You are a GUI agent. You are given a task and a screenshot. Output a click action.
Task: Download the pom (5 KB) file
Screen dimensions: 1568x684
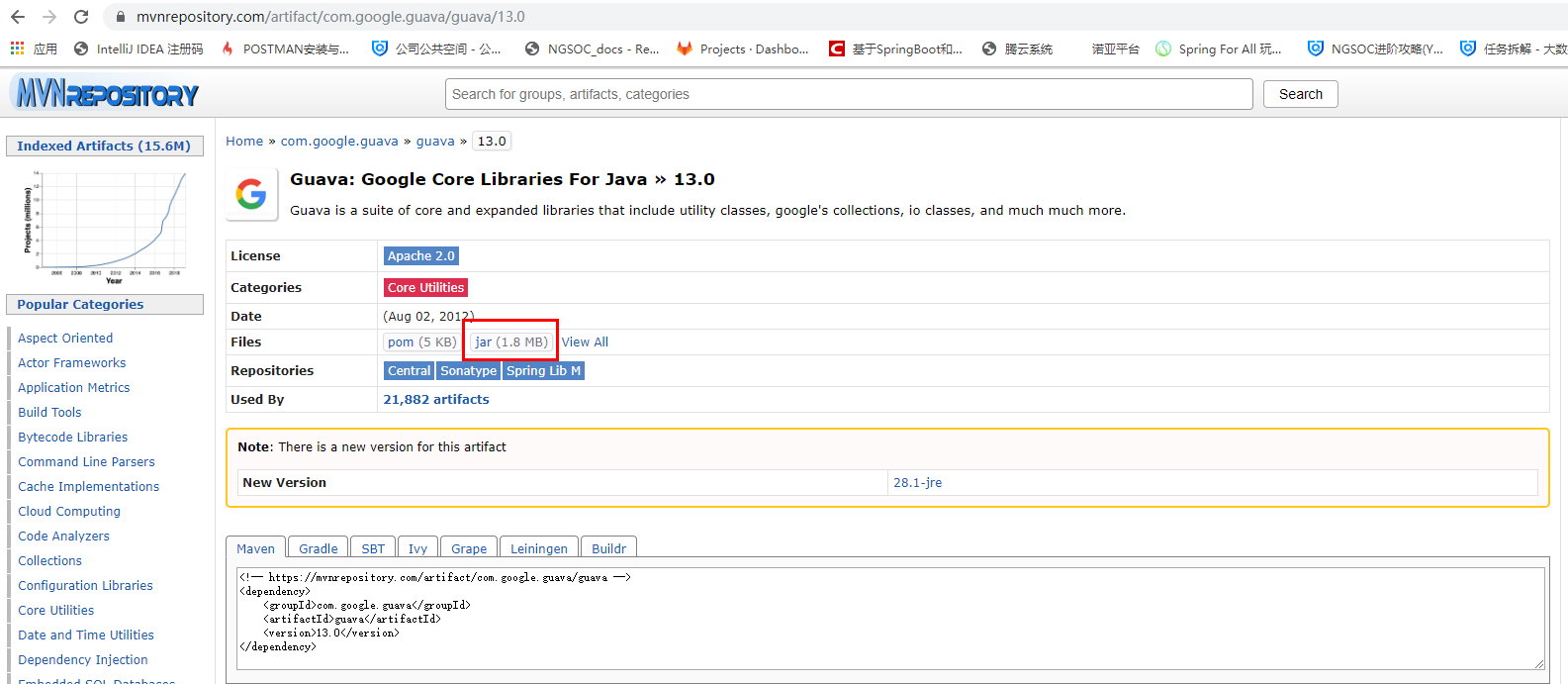click(x=421, y=342)
